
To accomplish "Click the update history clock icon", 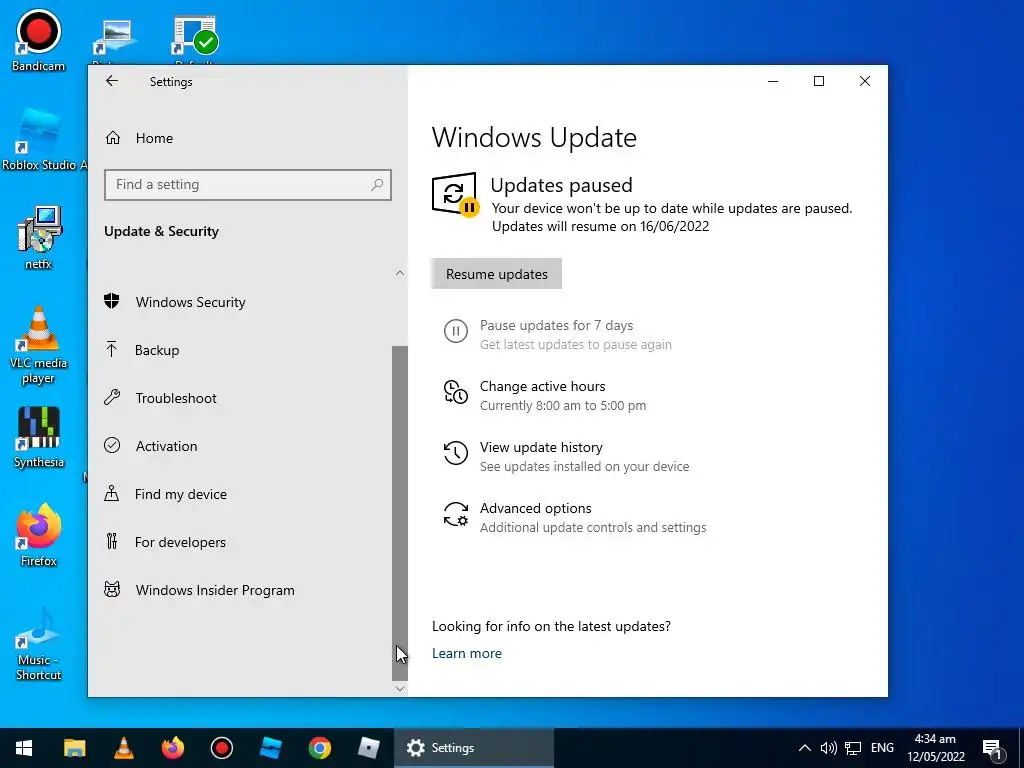I will [x=456, y=453].
